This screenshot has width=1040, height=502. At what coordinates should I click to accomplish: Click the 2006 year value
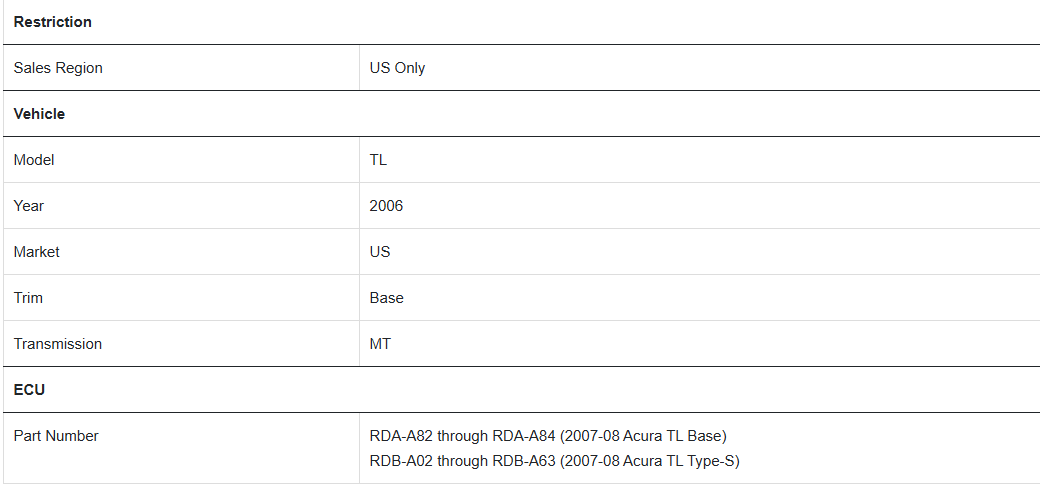pos(386,206)
